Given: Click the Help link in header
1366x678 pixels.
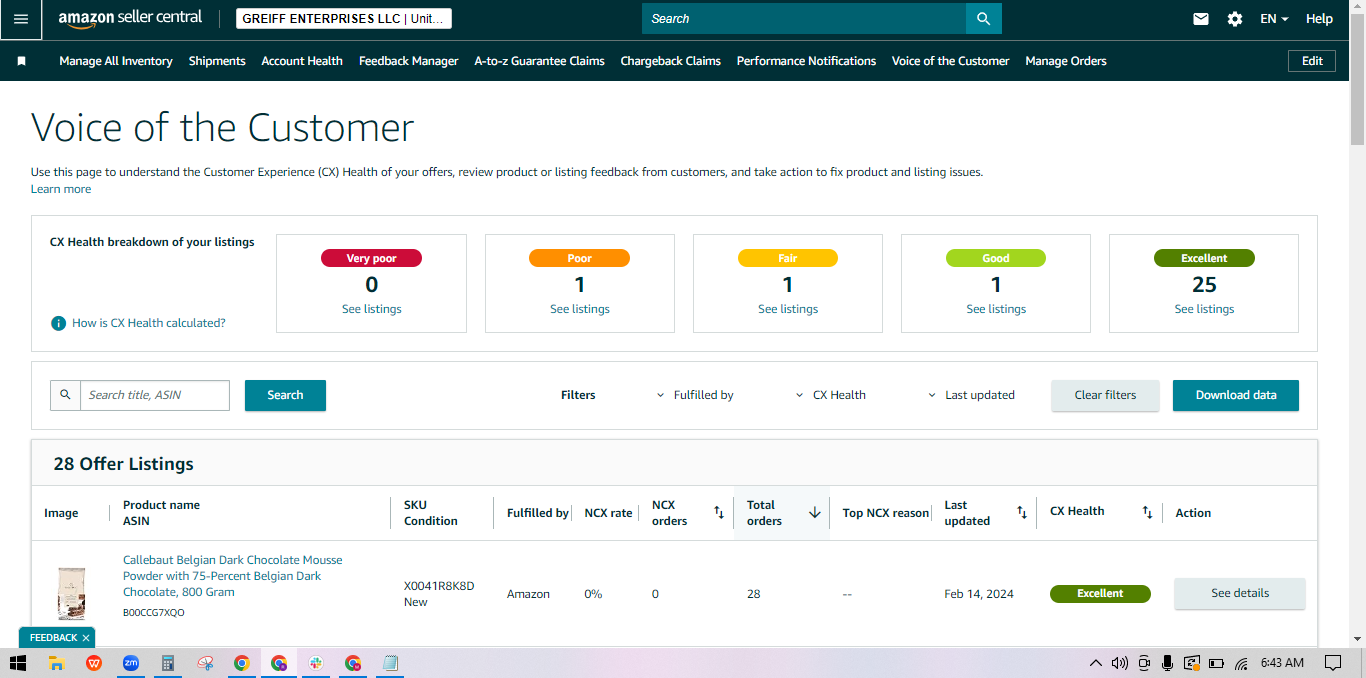Looking at the screenshot, I should 1319,19.
